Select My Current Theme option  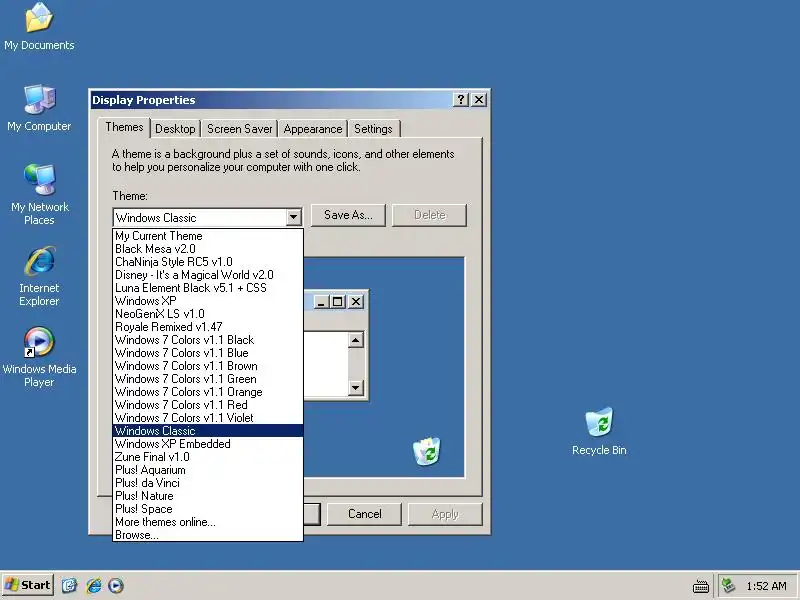[x=208, y=236]
